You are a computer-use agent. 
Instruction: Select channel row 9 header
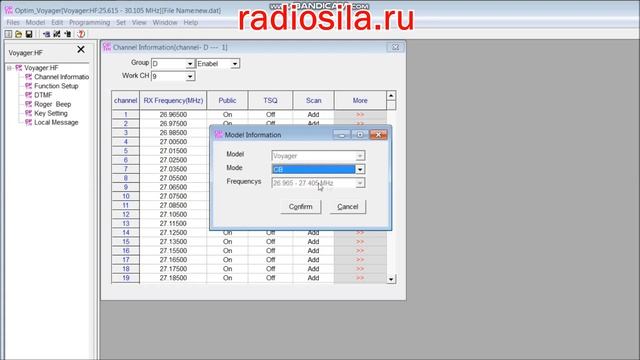[x=126, y=187]
